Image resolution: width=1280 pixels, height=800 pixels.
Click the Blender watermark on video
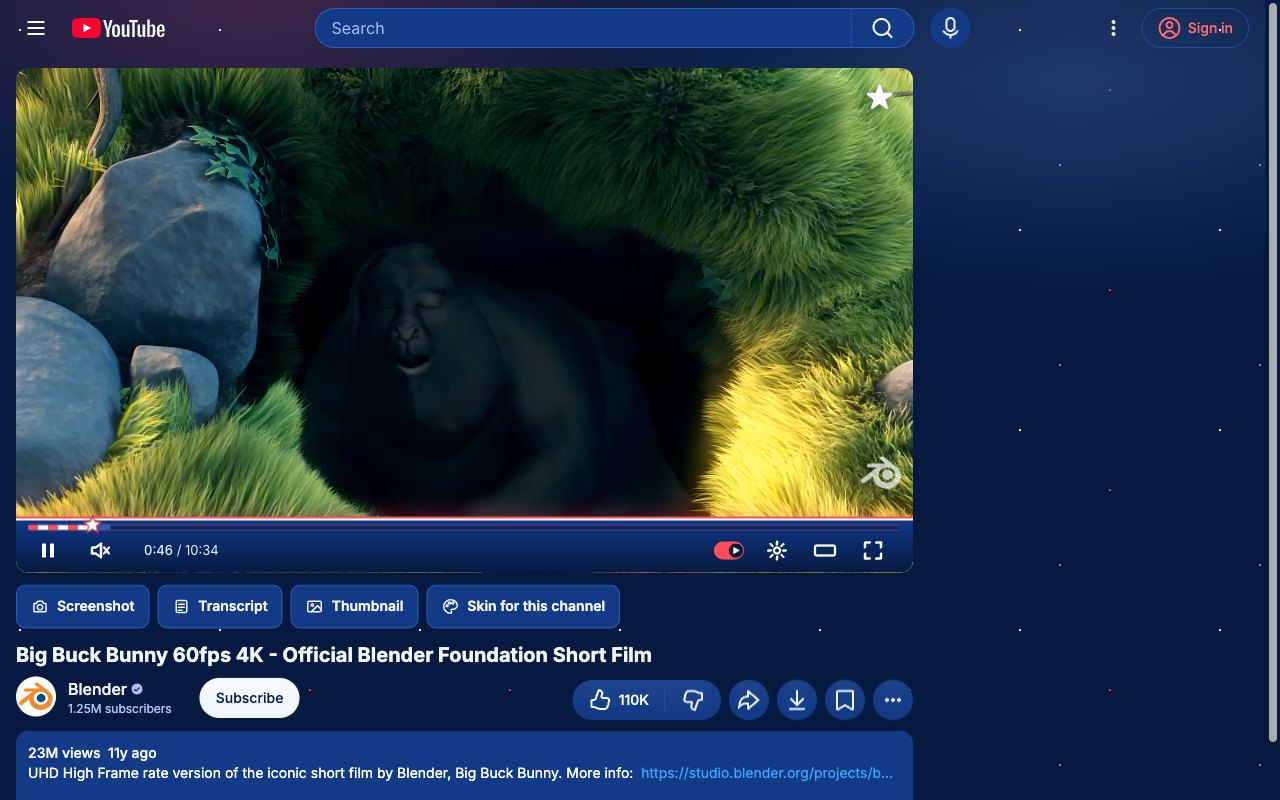882,472
